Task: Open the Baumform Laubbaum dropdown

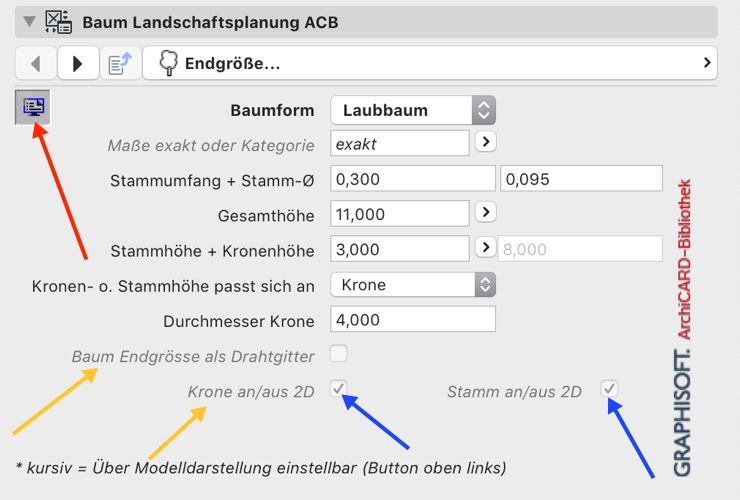Action: point(413,110)
